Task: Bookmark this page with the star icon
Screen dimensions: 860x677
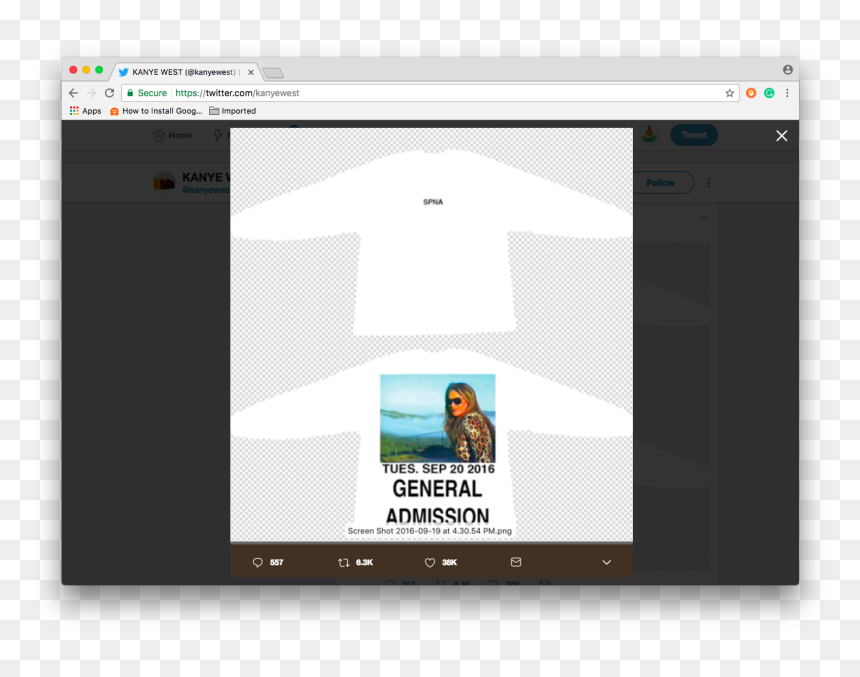Action: pyautogui.click(x=729, y=93)
